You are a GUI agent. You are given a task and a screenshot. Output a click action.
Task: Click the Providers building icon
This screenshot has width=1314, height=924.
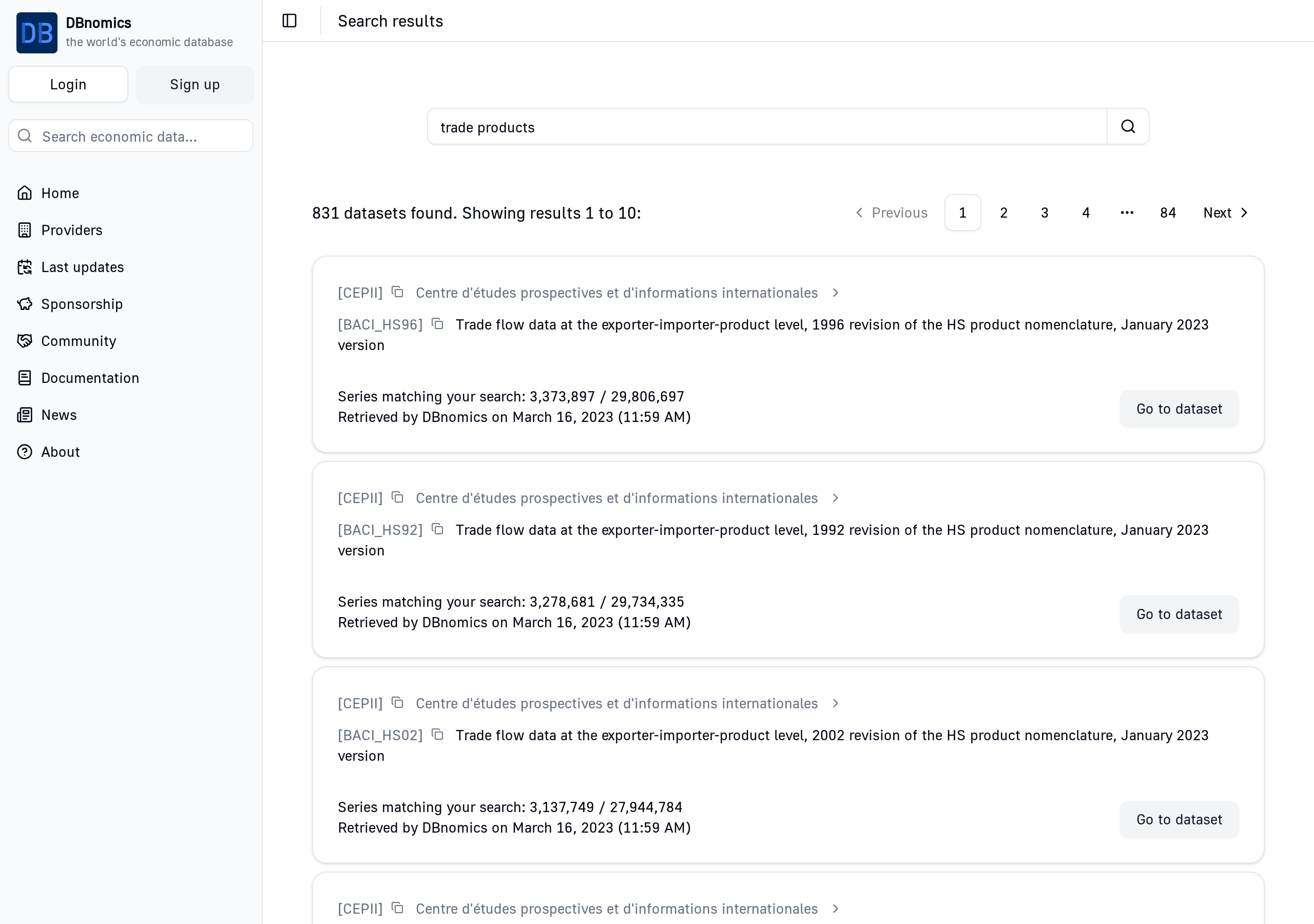pyautogui.click(x=25, y=230)
